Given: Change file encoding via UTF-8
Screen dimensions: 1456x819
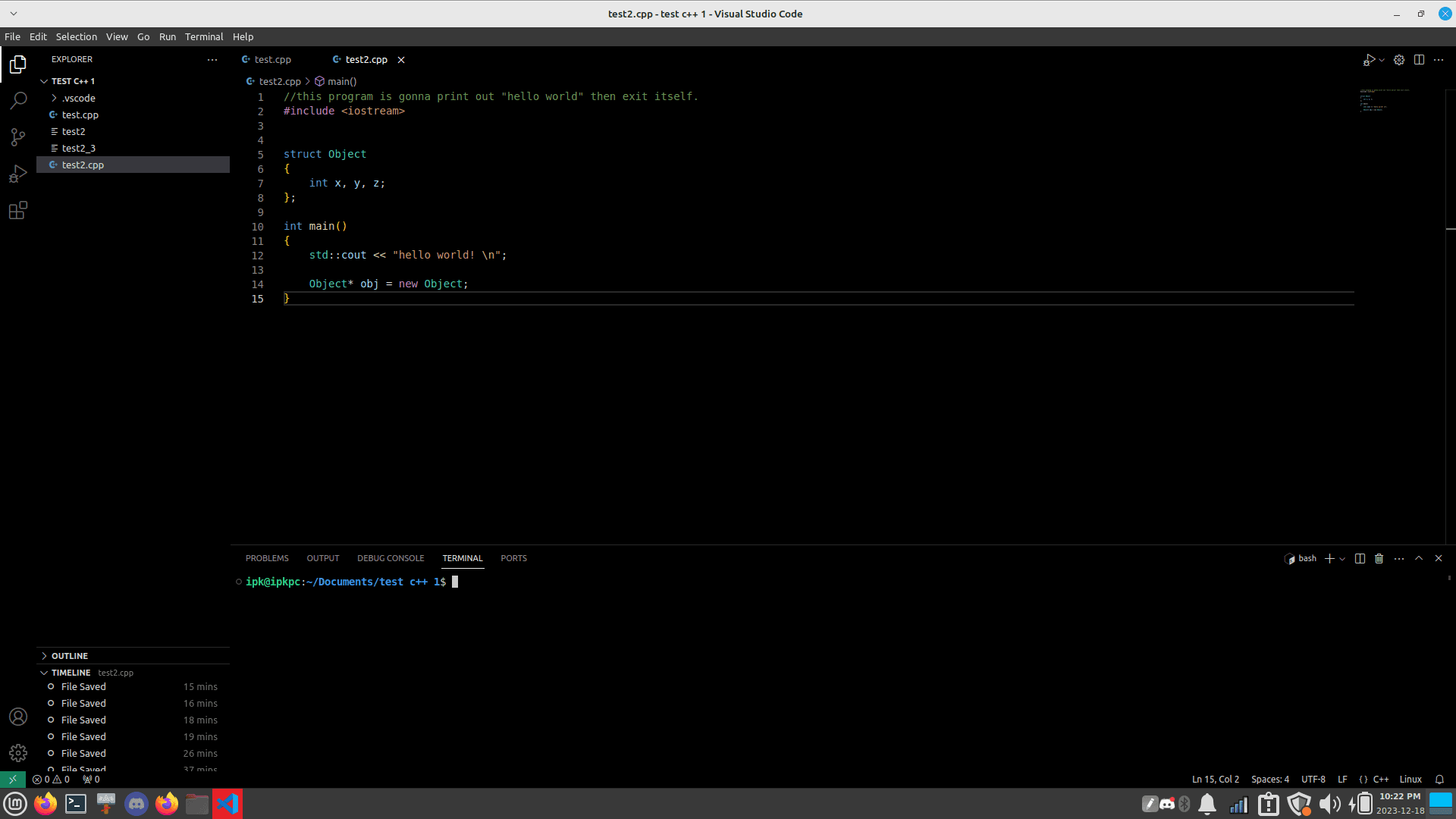Looking at the screenshot, I should pyautogui.click(x=1313, y=780).
